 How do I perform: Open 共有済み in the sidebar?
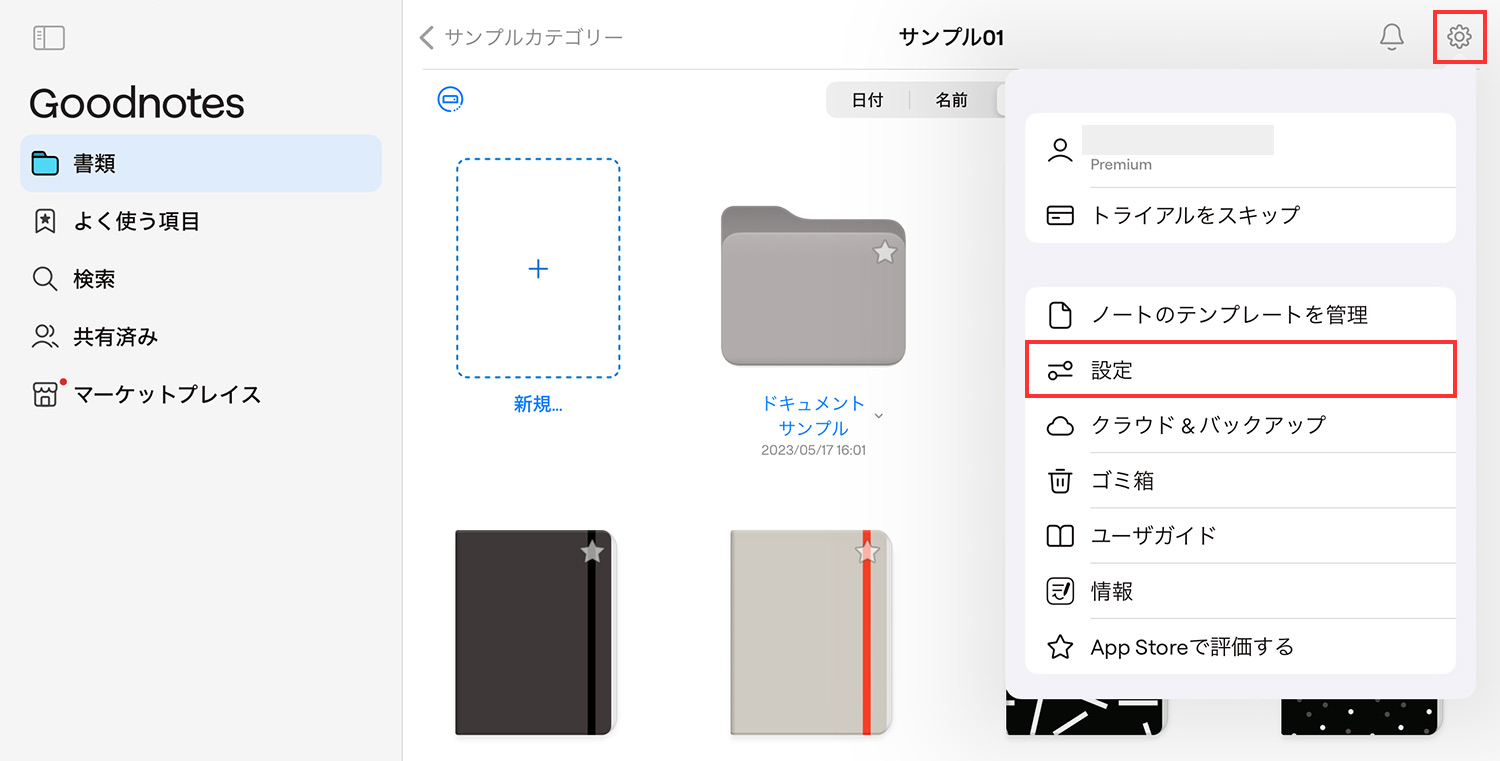pyautogui.click(x=201, y=337)
